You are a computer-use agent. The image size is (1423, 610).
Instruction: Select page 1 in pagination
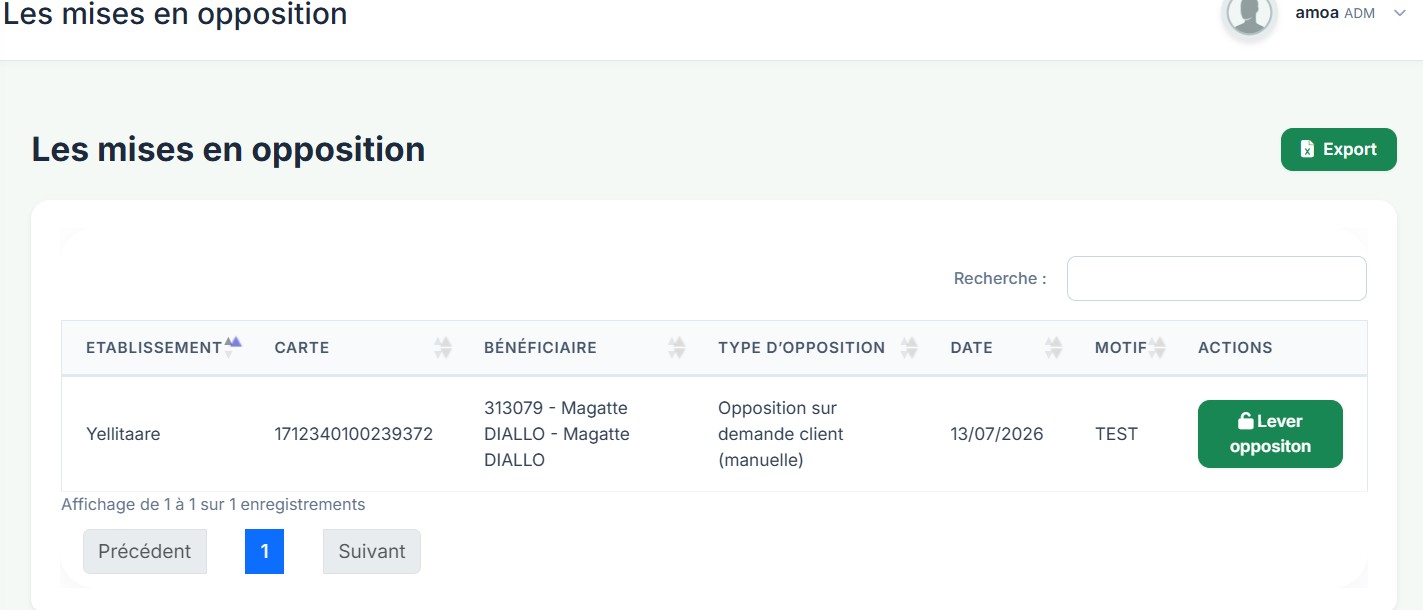point(264,551)
